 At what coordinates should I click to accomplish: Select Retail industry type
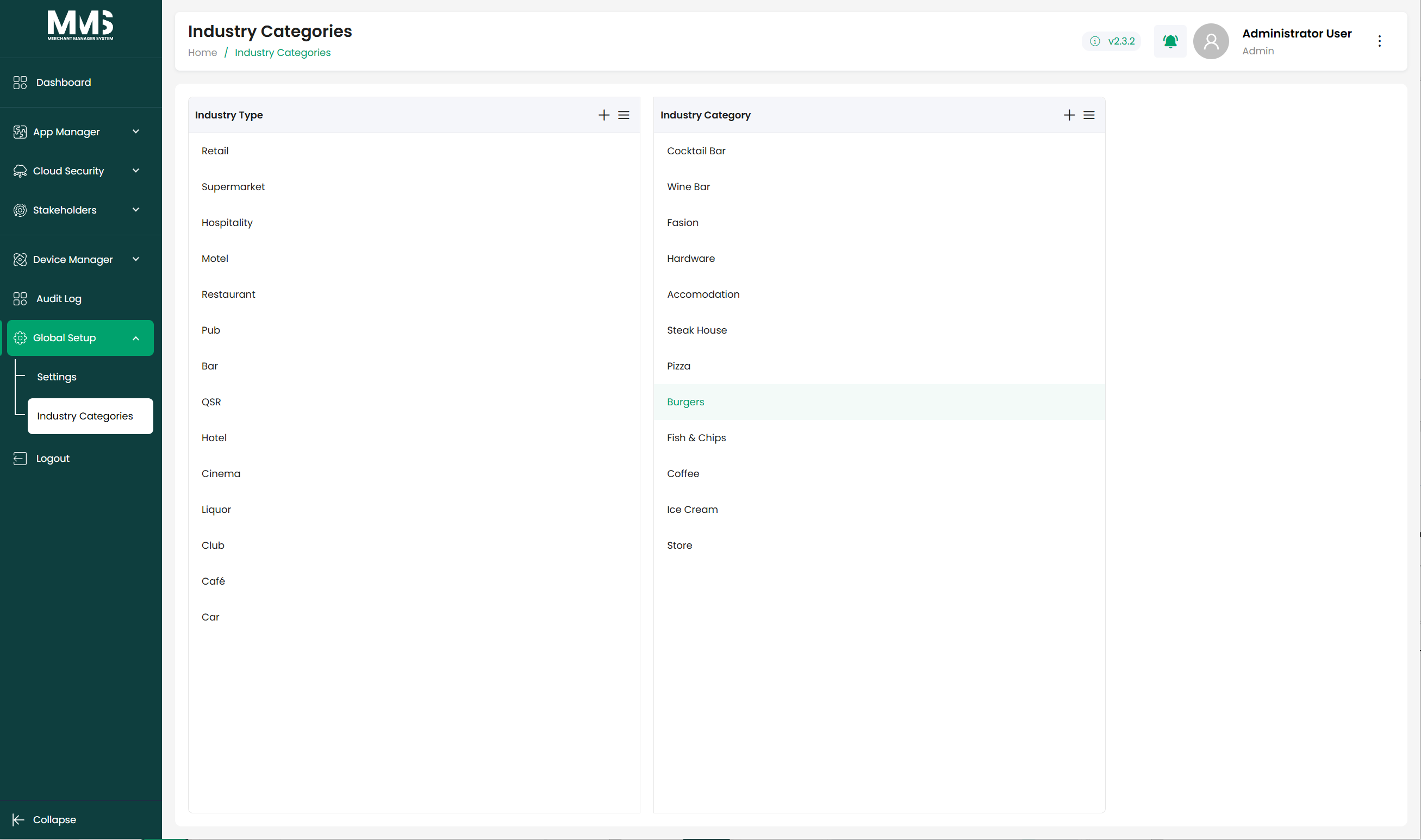(414, 151)
